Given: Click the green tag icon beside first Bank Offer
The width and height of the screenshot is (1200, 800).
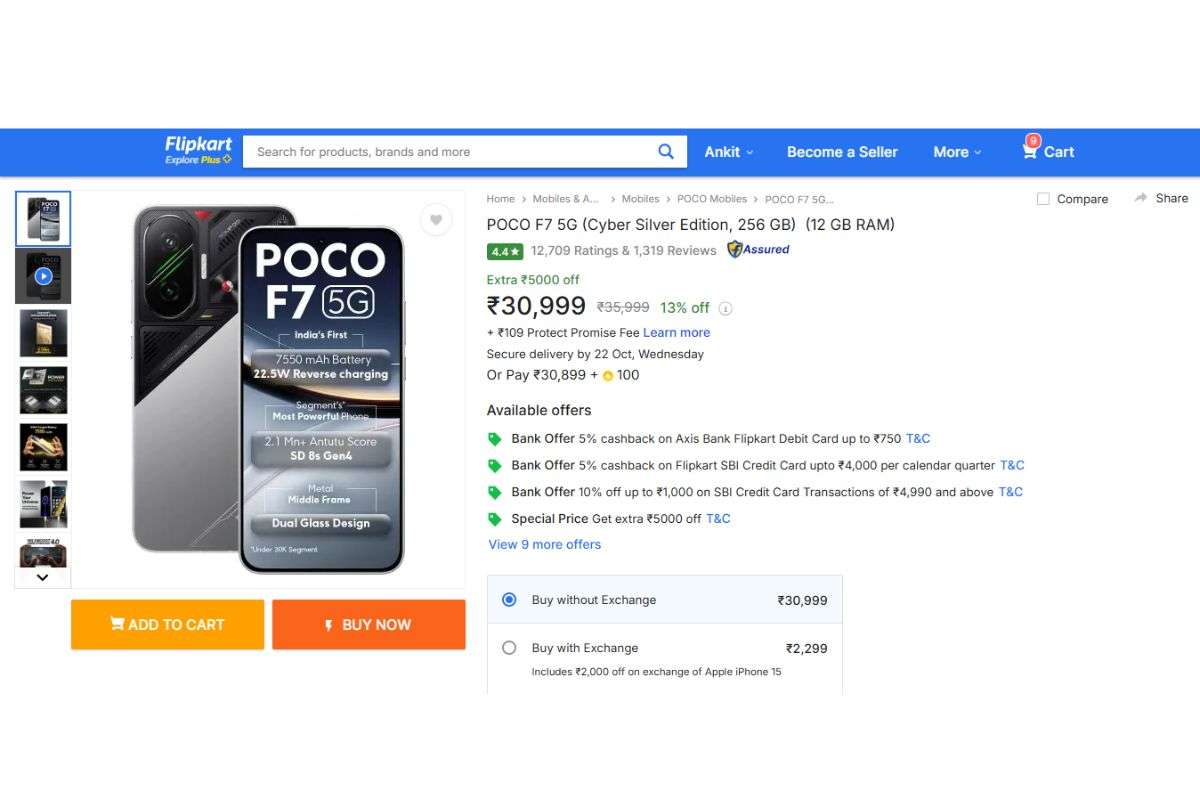Looking at the screenshot, I should (x=494, y=437).
